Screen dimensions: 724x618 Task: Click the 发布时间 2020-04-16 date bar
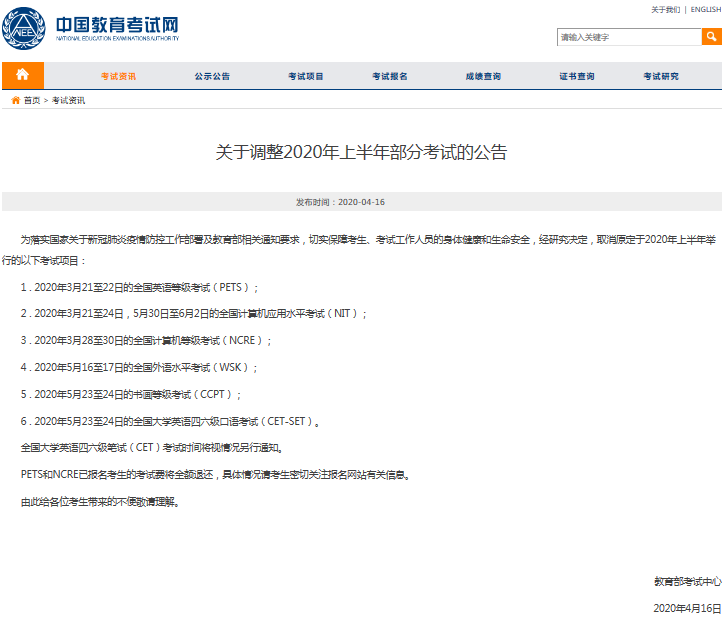tap(340, 201)
